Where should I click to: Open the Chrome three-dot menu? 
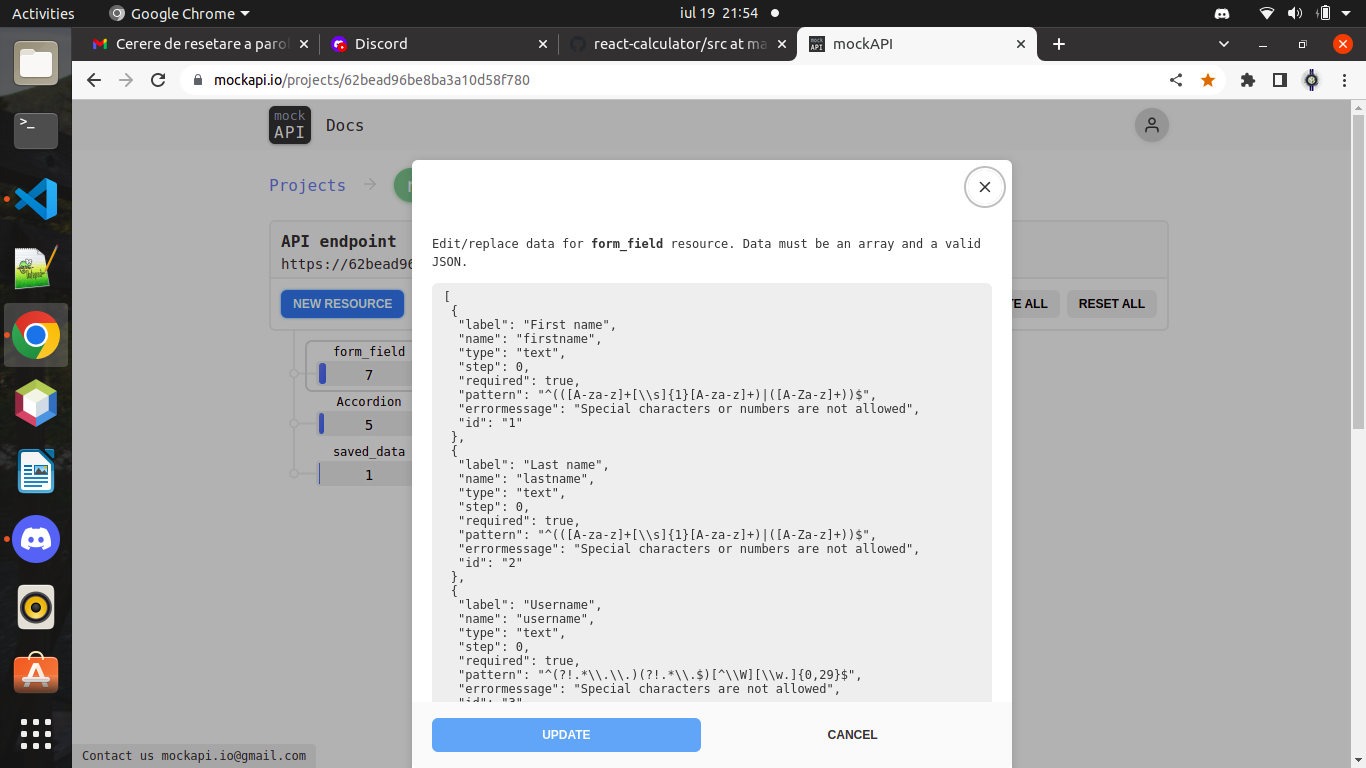click(1342, 80)
